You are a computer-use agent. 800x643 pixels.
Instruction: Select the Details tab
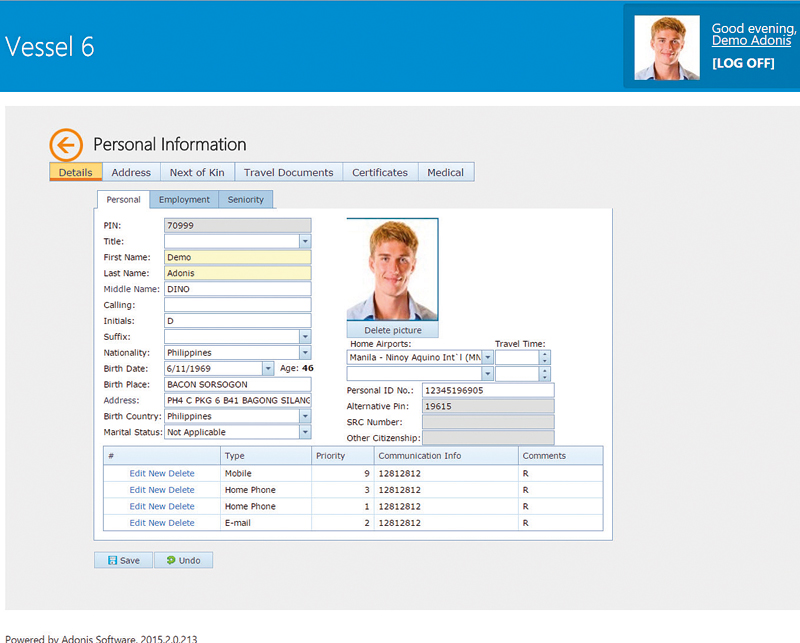(x=76, y=172)
